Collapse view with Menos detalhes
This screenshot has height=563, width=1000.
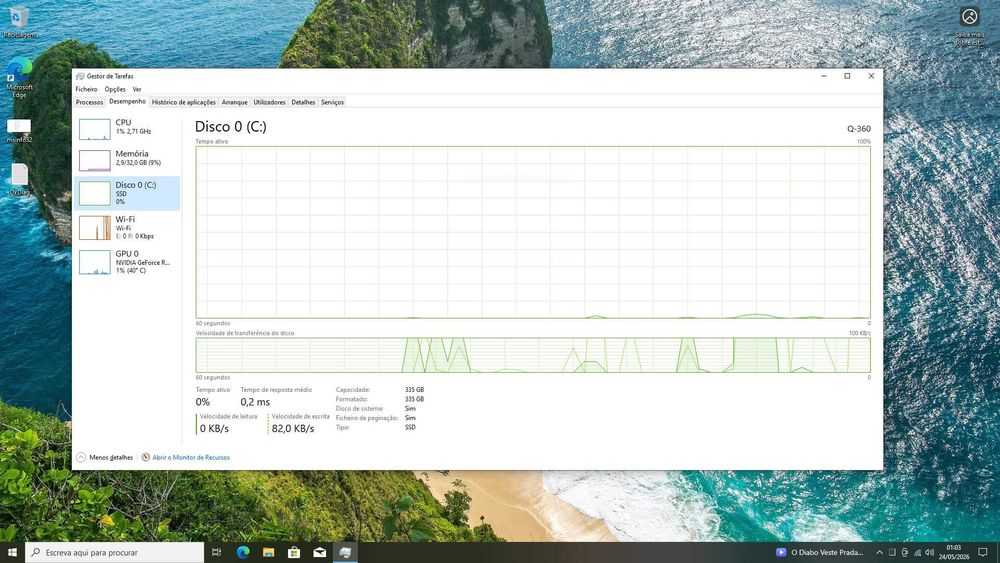105,457
